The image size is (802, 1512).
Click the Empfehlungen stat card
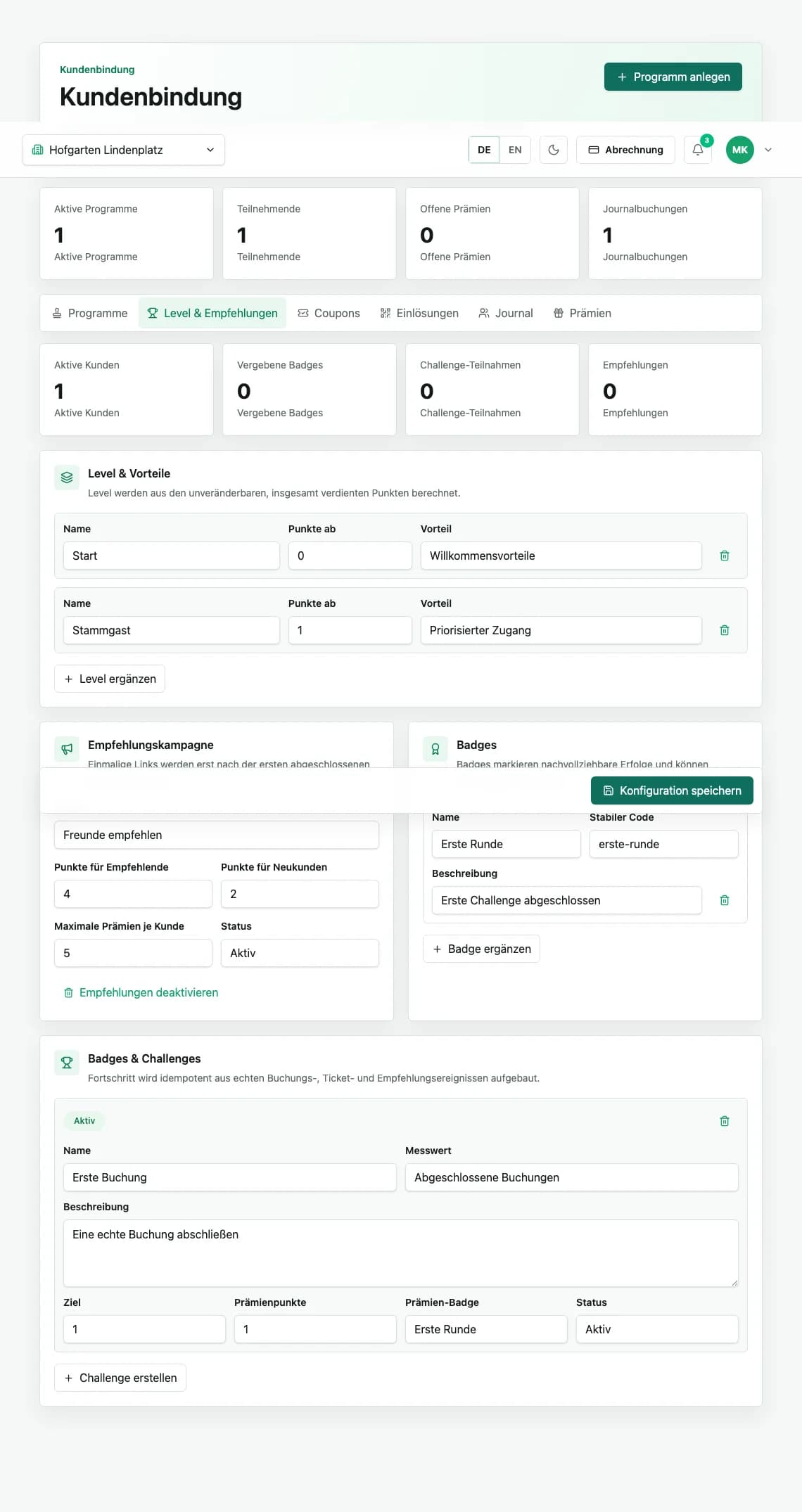point(675,390)
